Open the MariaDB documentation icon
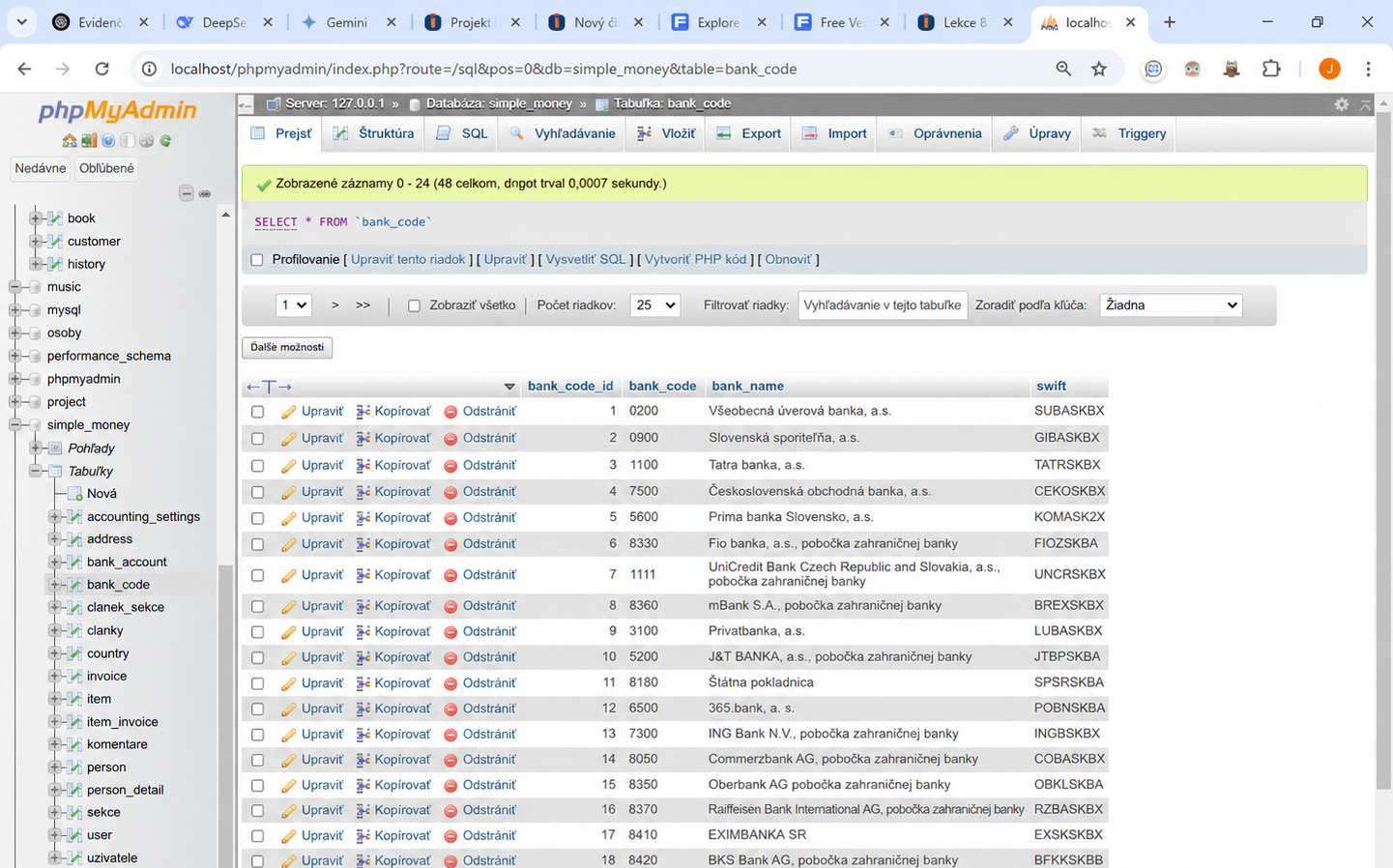This screenshot has height=868, width=1393. click(x=128, y=141)
